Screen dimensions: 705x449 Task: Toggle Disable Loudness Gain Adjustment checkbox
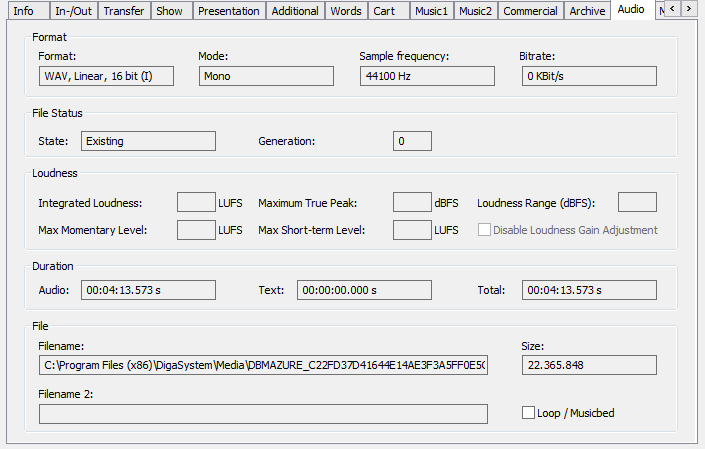pyautogui.click(x=485, y=230)
